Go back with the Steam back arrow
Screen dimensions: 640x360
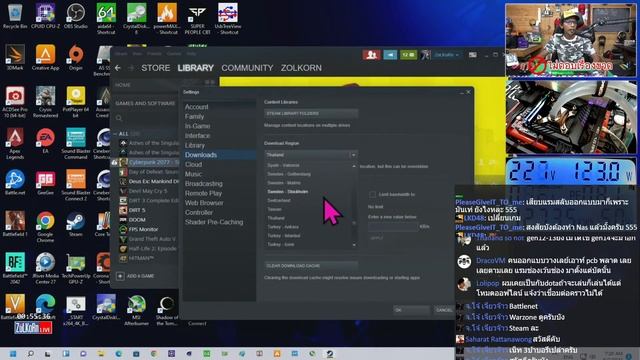(x=118, y=68)
